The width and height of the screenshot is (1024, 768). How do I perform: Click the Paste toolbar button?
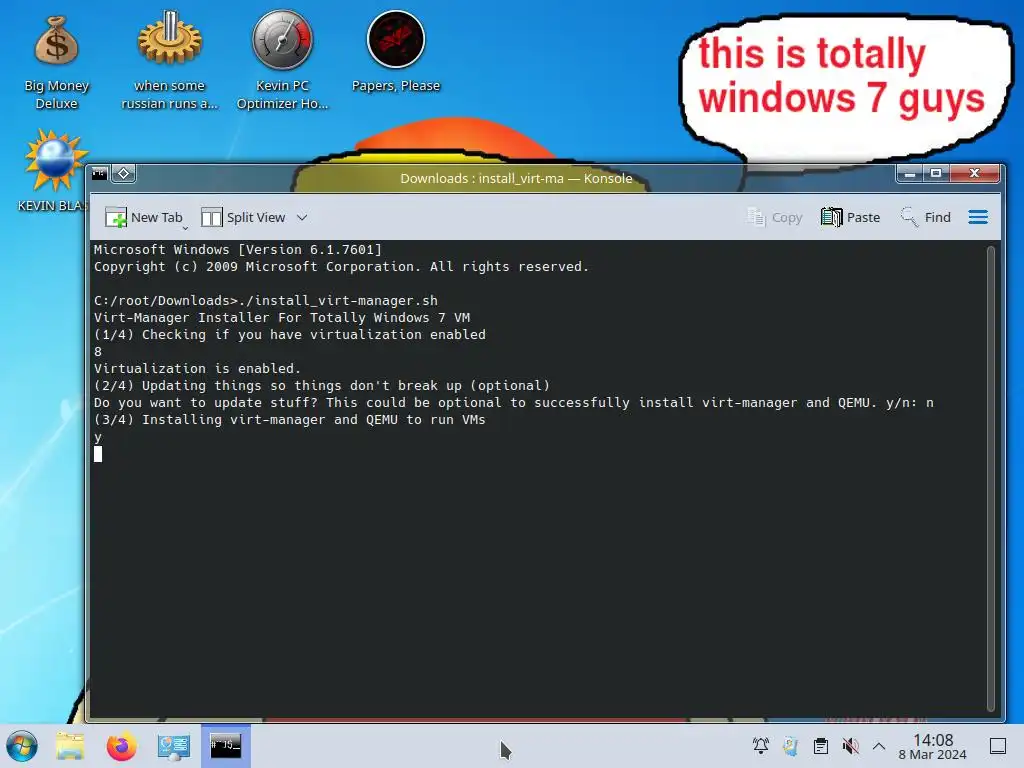click(850, 217)
